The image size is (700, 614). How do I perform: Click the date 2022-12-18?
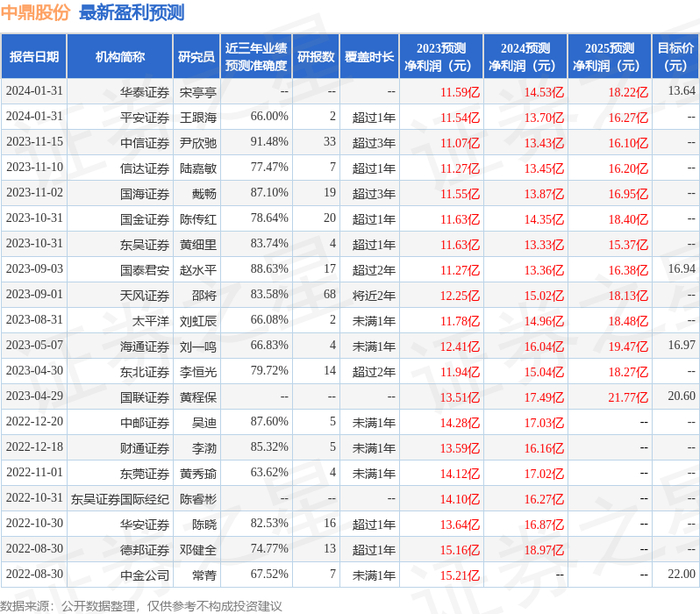pos(34,447)
